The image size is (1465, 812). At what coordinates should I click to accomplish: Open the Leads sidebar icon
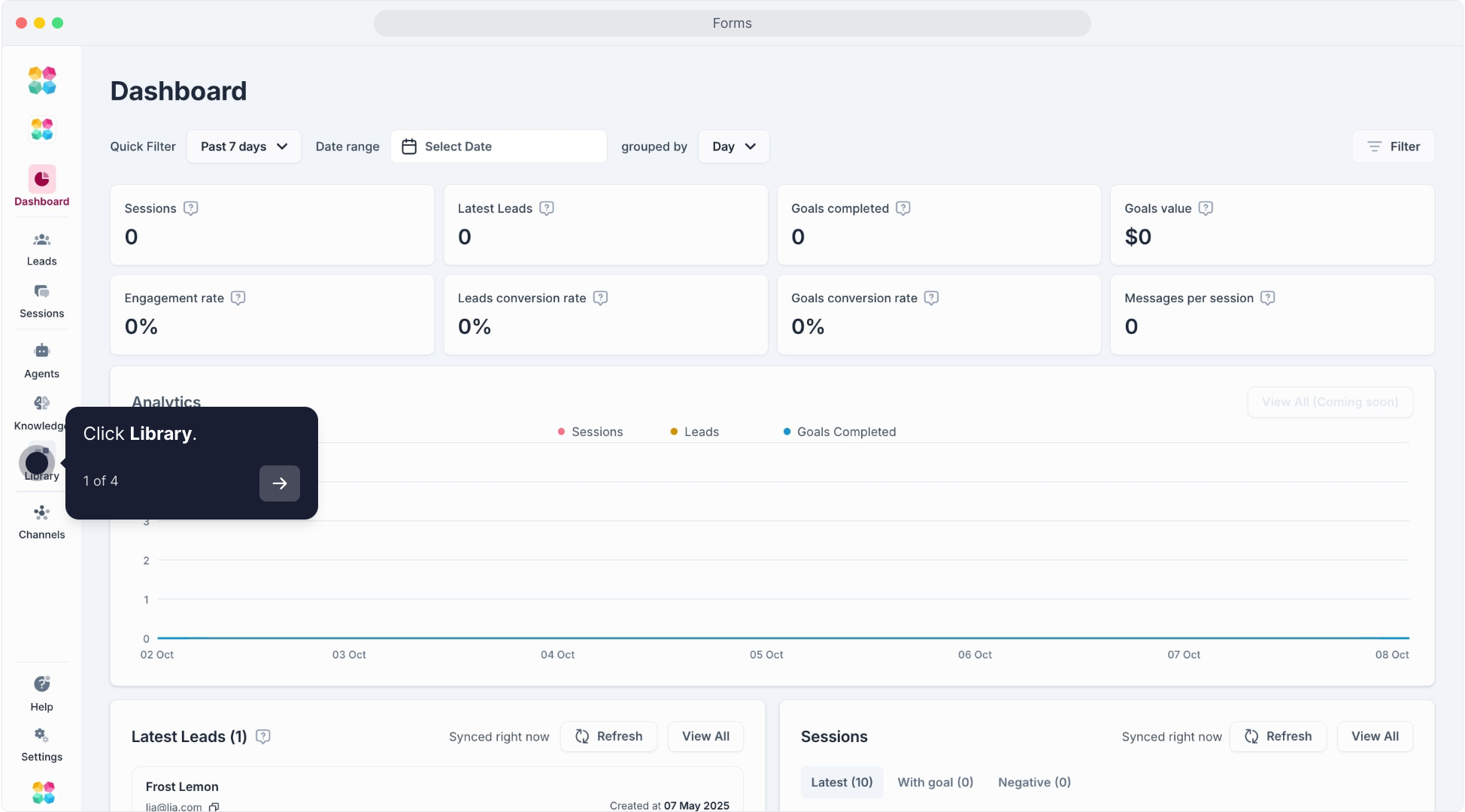pos(41,241)
